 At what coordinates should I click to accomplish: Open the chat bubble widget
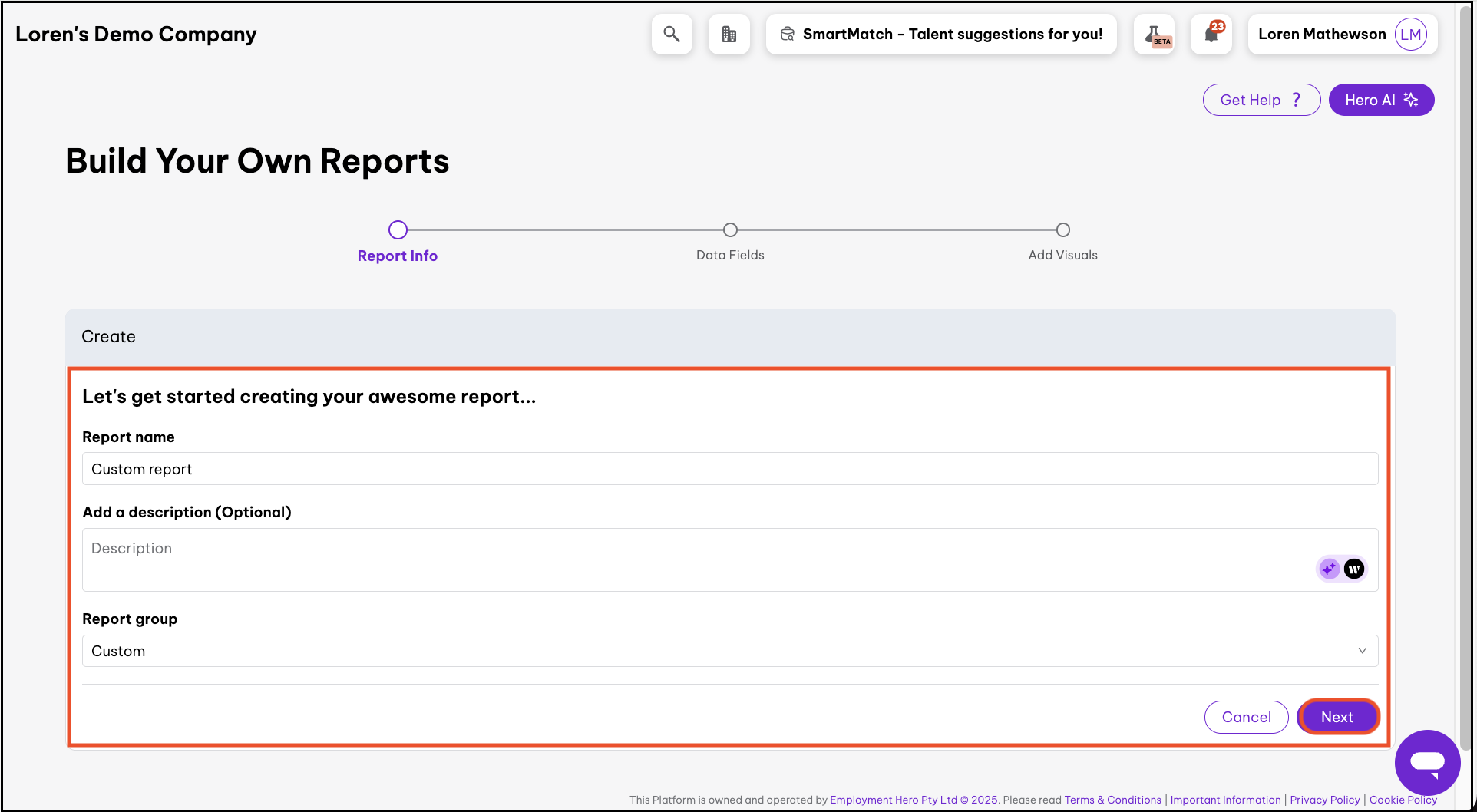pos(1427,762)
